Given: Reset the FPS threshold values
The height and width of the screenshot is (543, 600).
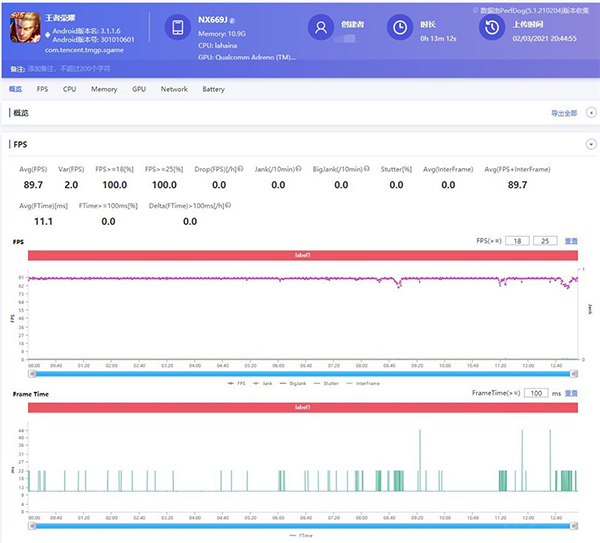Looking at the screenshot, I should tap(571, 241).
